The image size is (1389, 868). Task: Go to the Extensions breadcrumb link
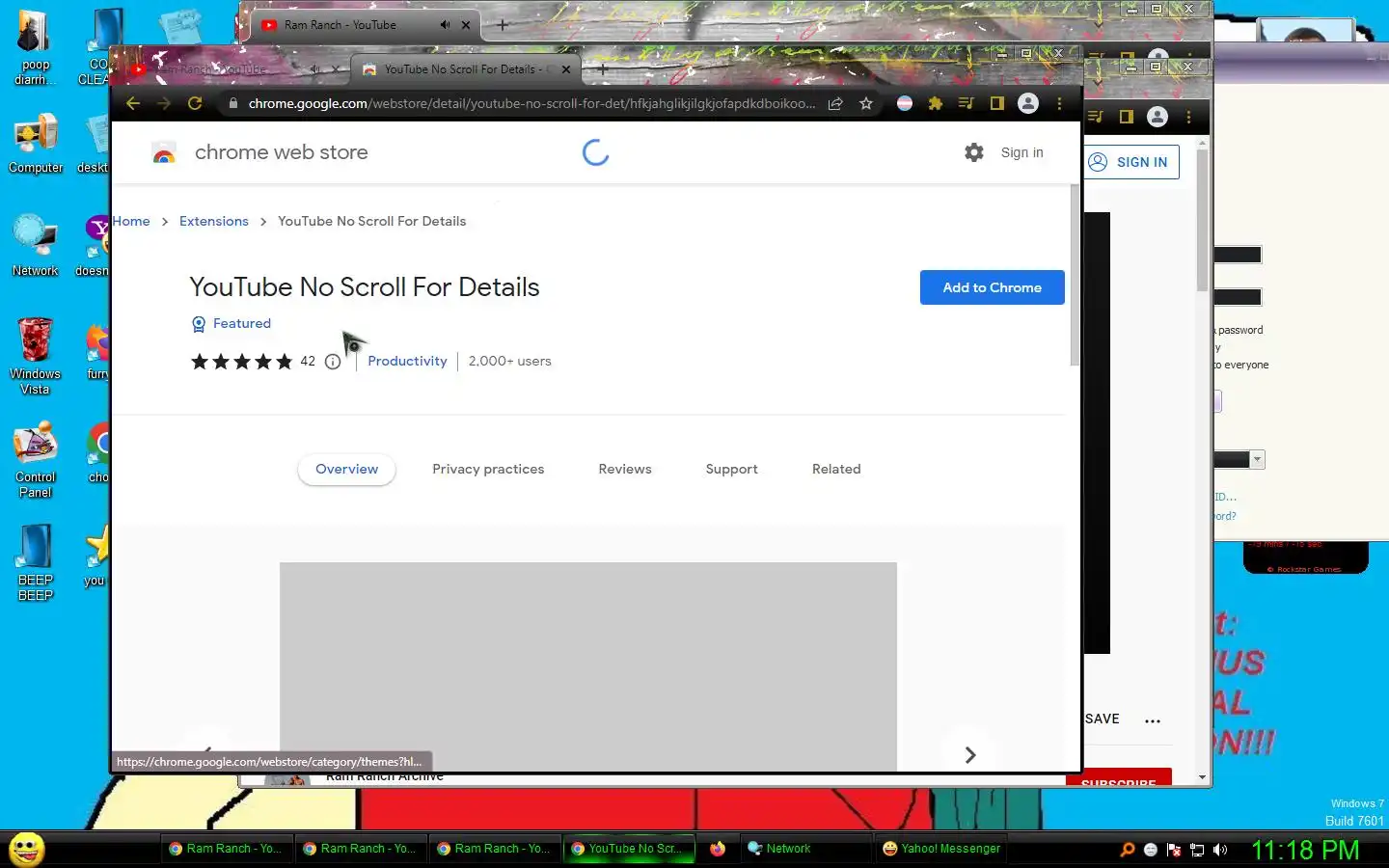(x=214, y=221)
